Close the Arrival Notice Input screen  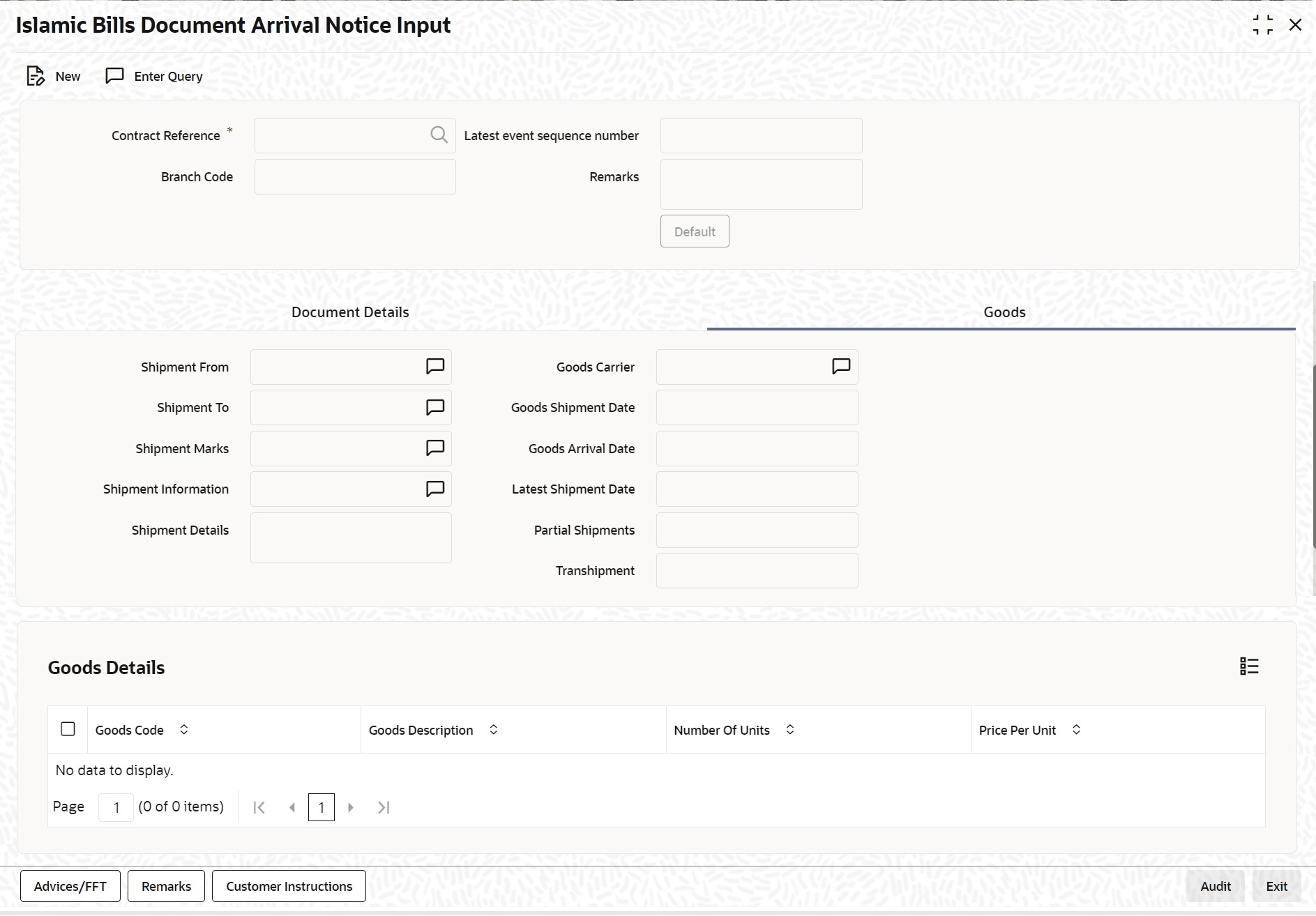1295,25
